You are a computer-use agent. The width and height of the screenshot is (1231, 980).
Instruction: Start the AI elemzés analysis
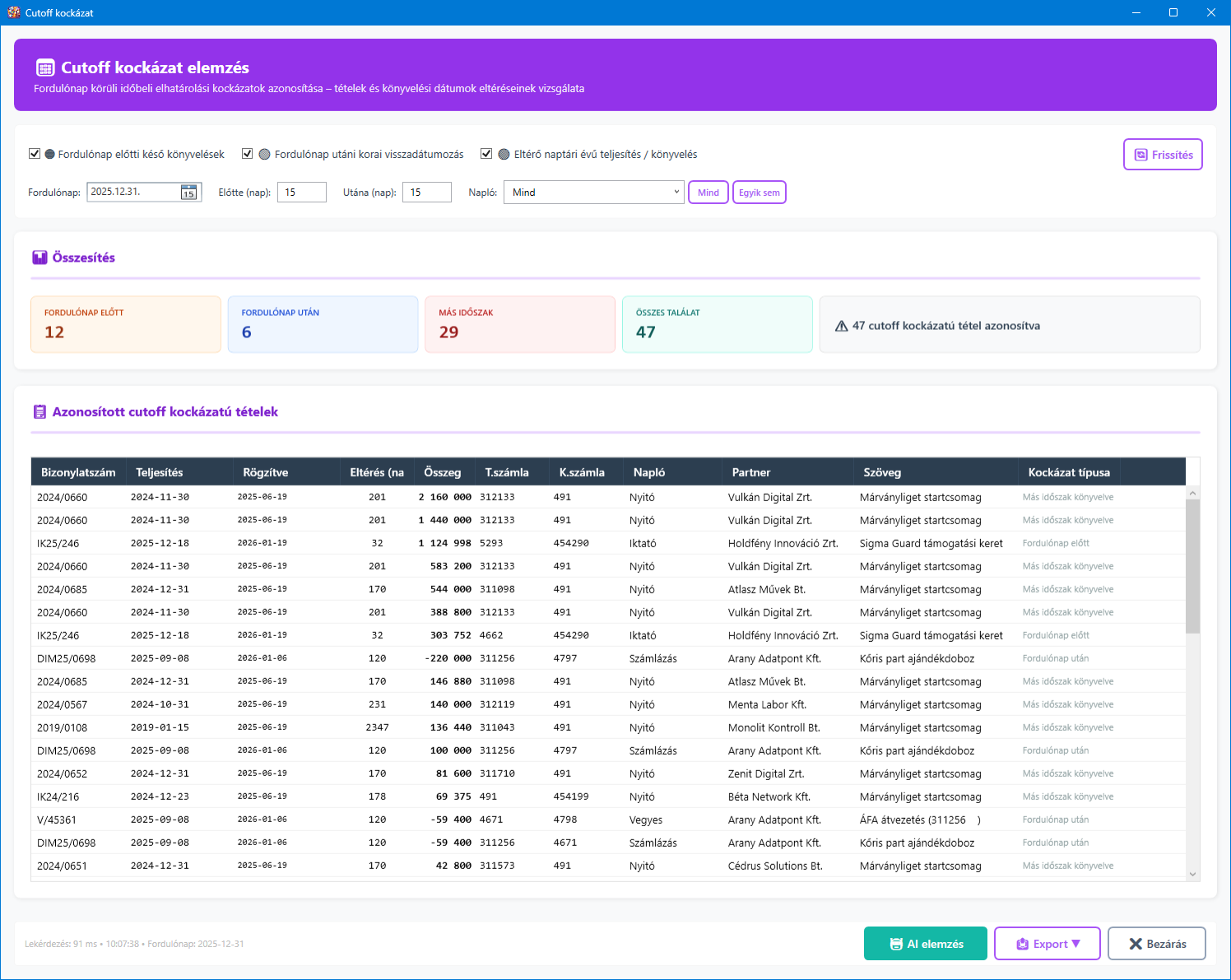coord(925,944)
